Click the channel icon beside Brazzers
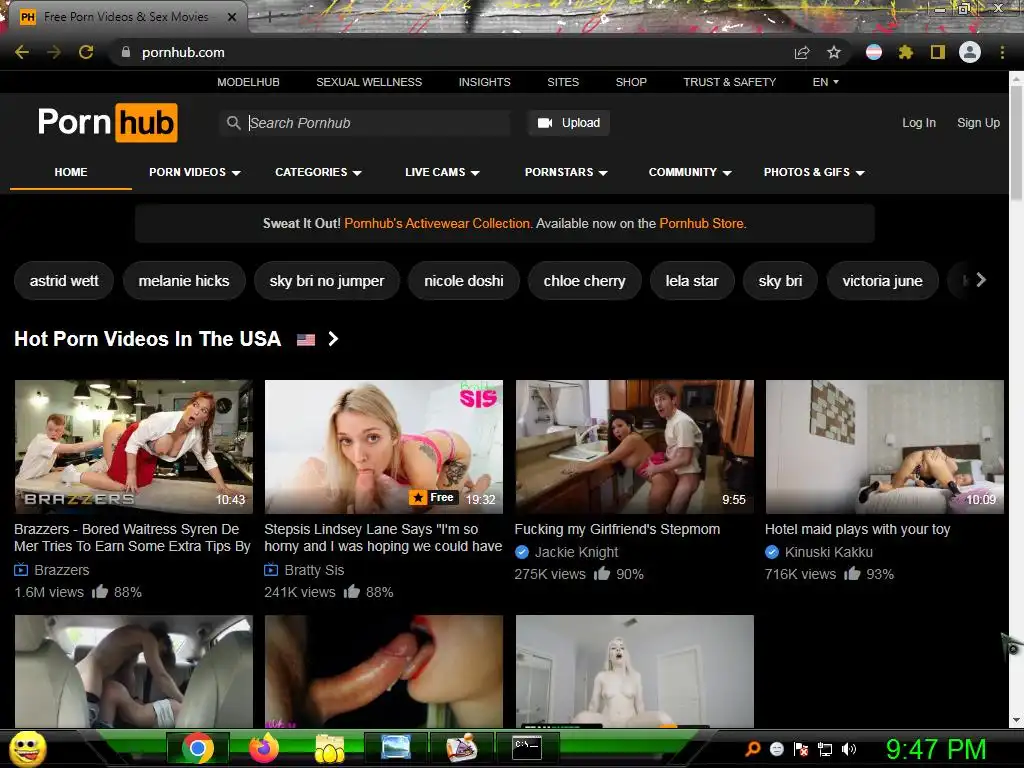Viewport: 1024px width, 768px height. tap(21, 570)
